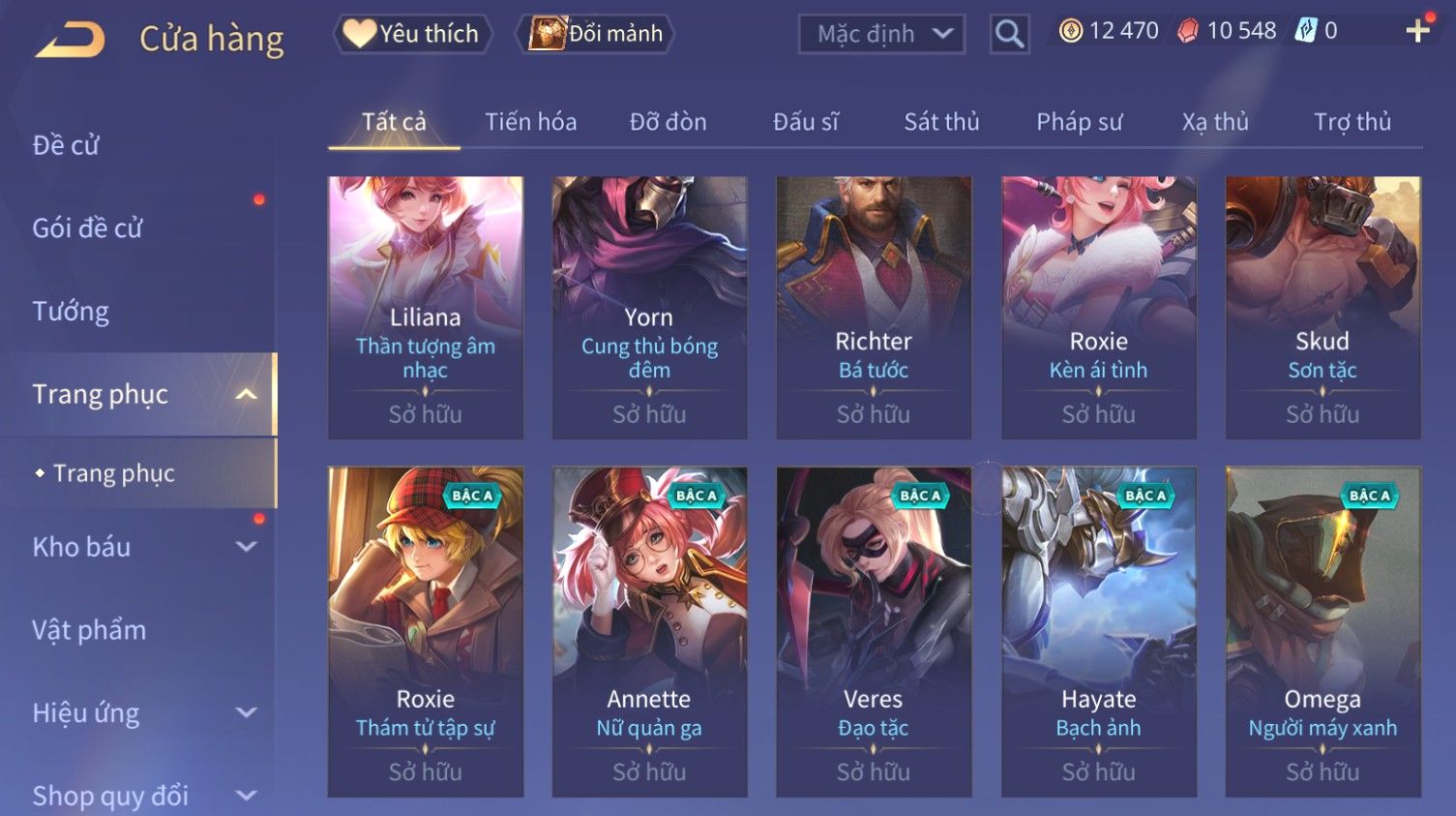Open the Tướng sidebar menu item
The height and width of the screenshot is (816, 1456).
coord(71,312)
